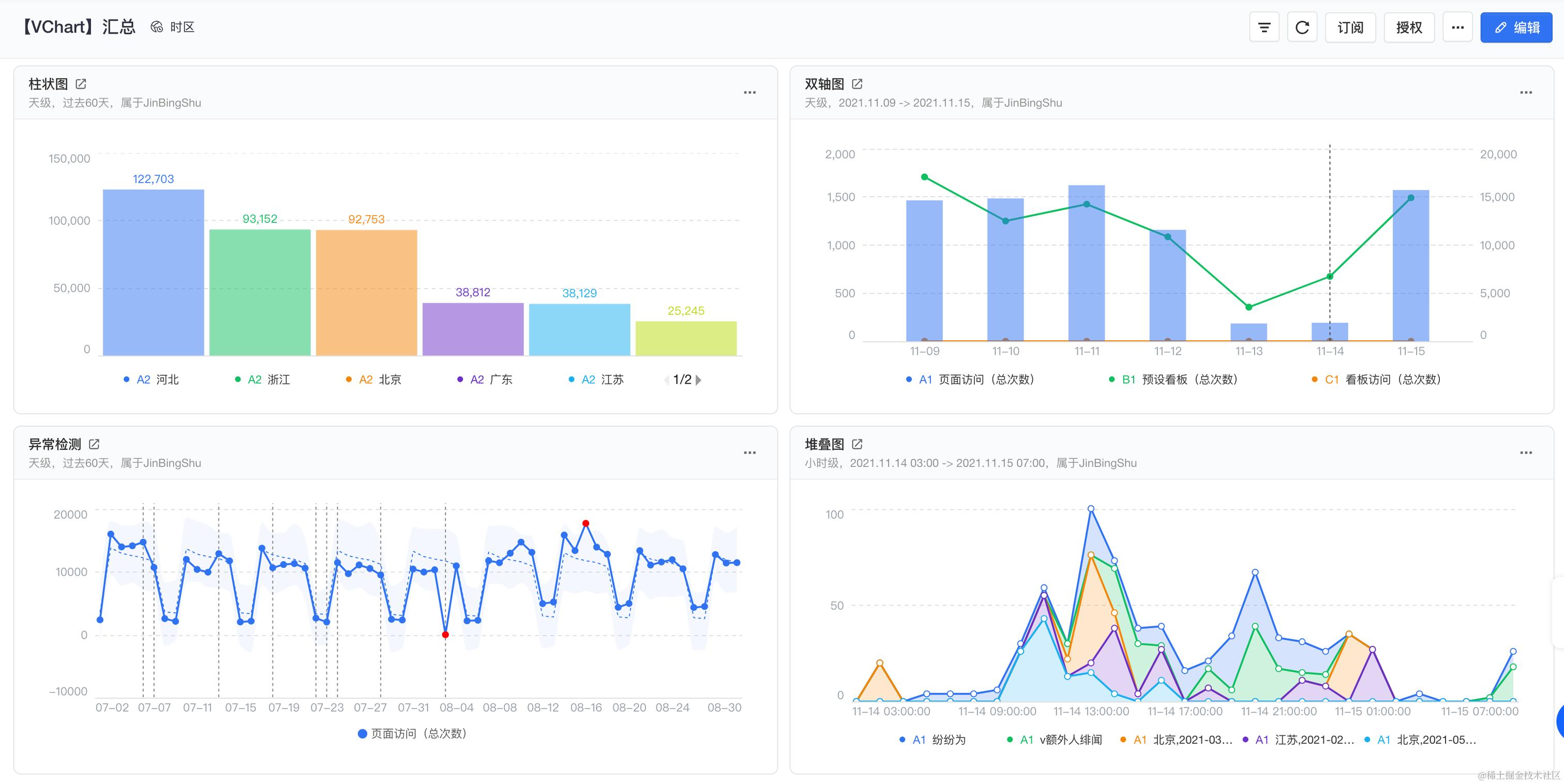1564x784 pixels.
Task: Go to next legend page arrow
Action: [699, 380]
